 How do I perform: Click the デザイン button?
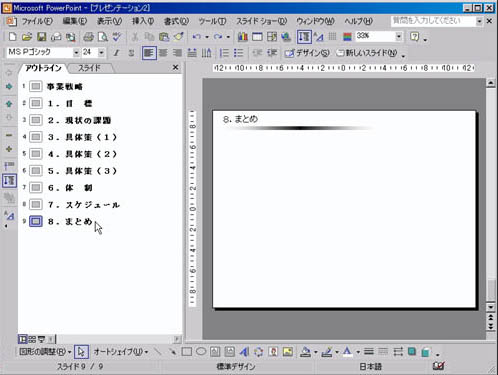(x=307, y=53)
